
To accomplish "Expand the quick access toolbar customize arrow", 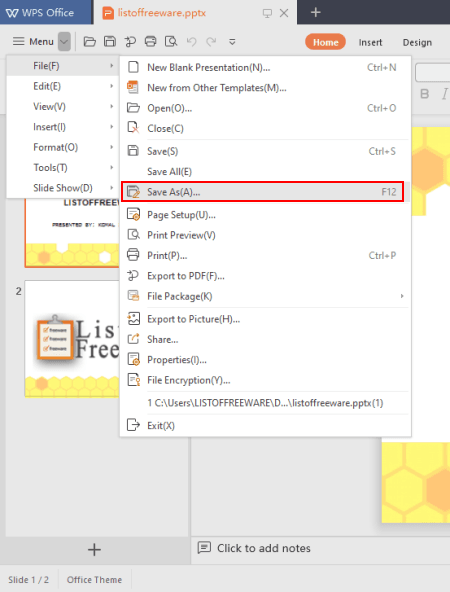I will [232, 42].
